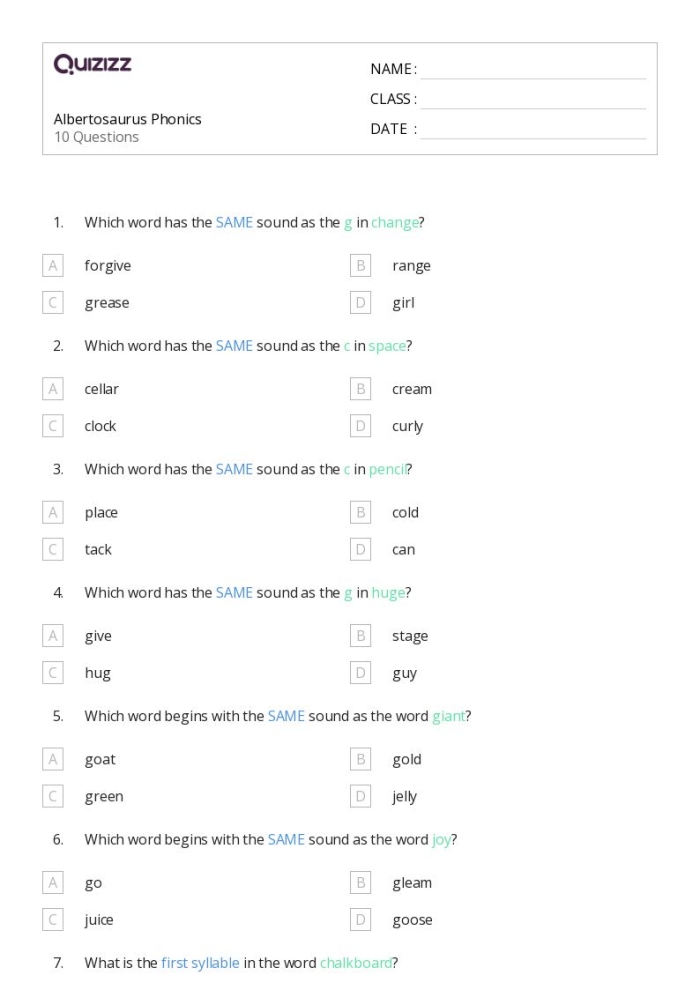This screenshot has height=990, width=700.
Task: Mark answer box C next to juice
Action: [x=53, y=920]
